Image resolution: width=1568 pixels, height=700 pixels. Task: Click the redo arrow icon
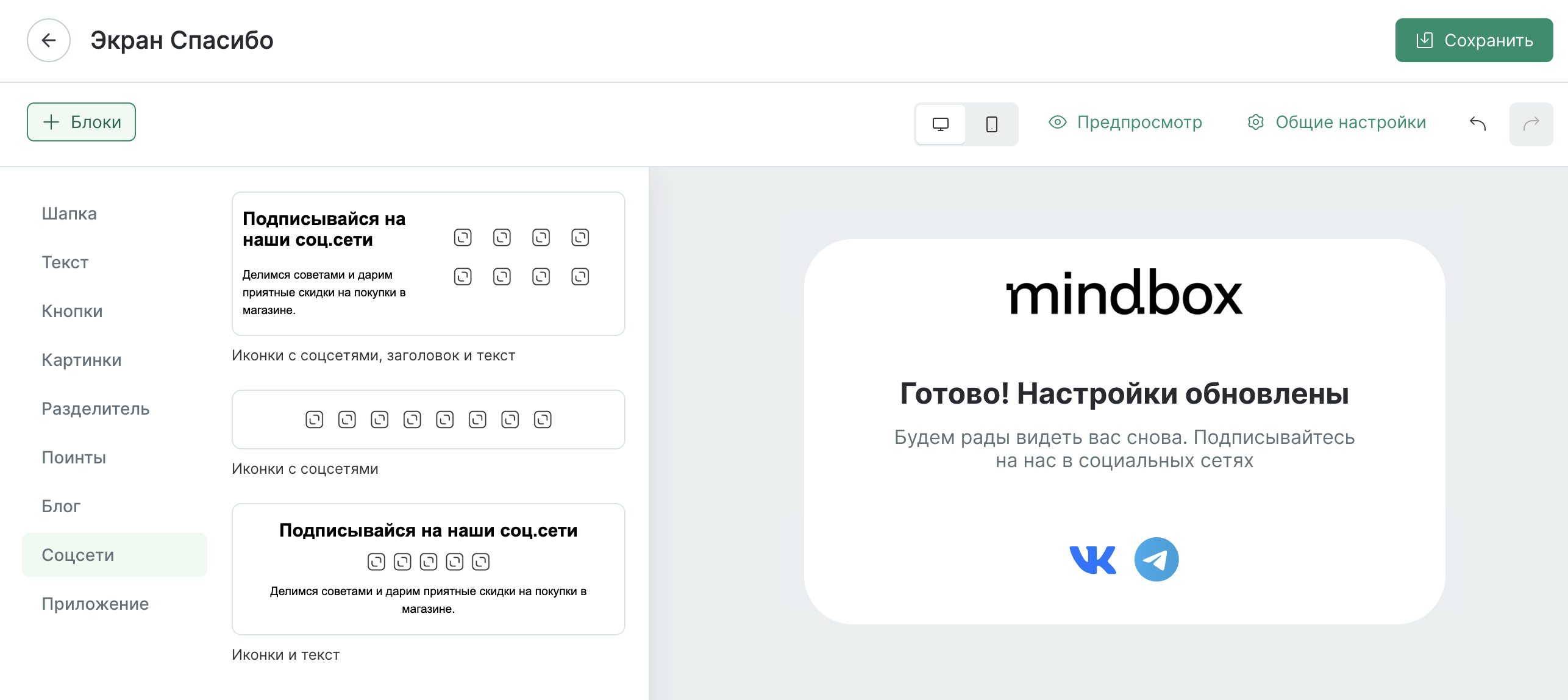pyautogui.click(x=1531, y=124)
